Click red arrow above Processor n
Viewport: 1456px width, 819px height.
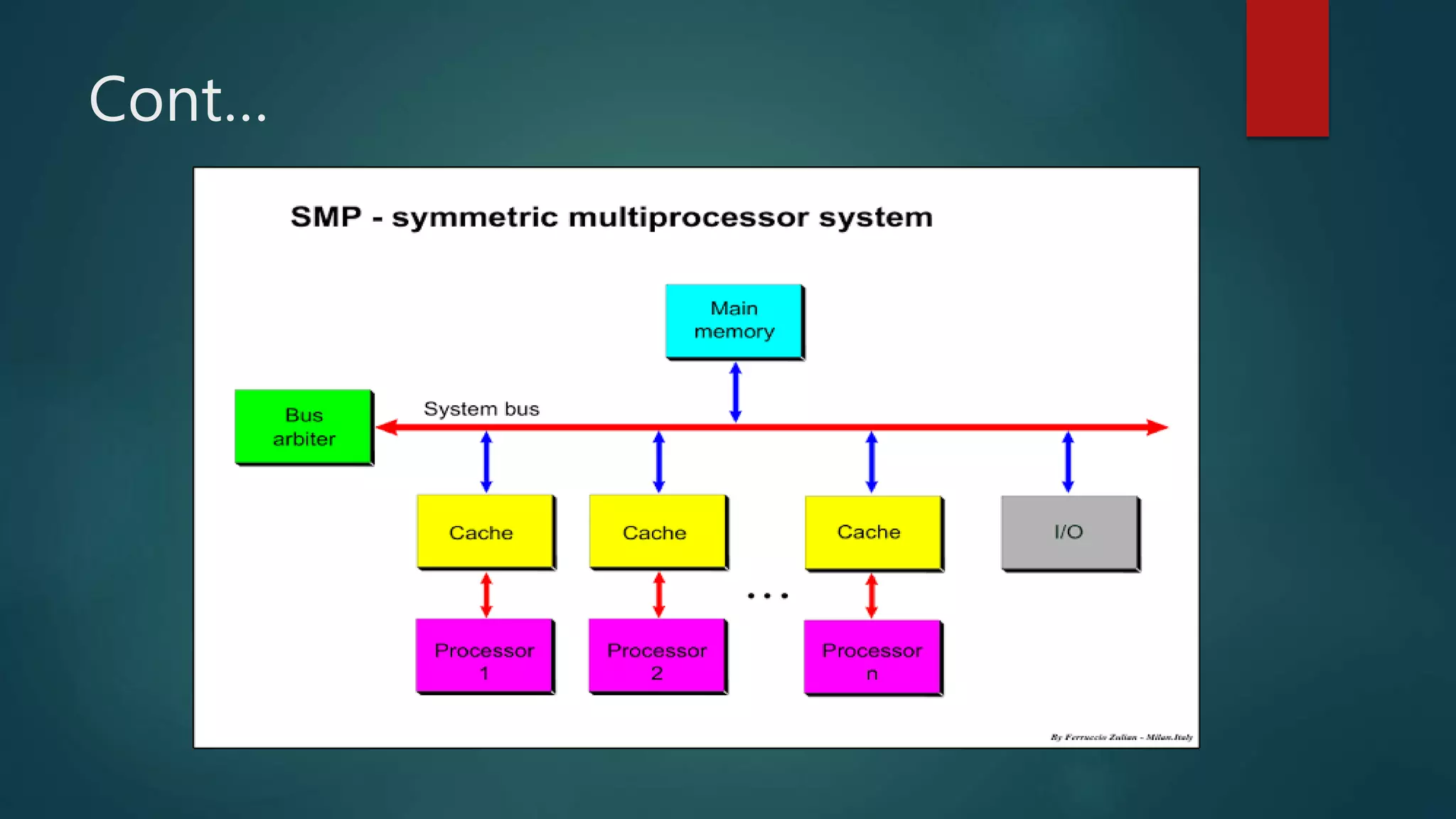(x=872, y=596)
